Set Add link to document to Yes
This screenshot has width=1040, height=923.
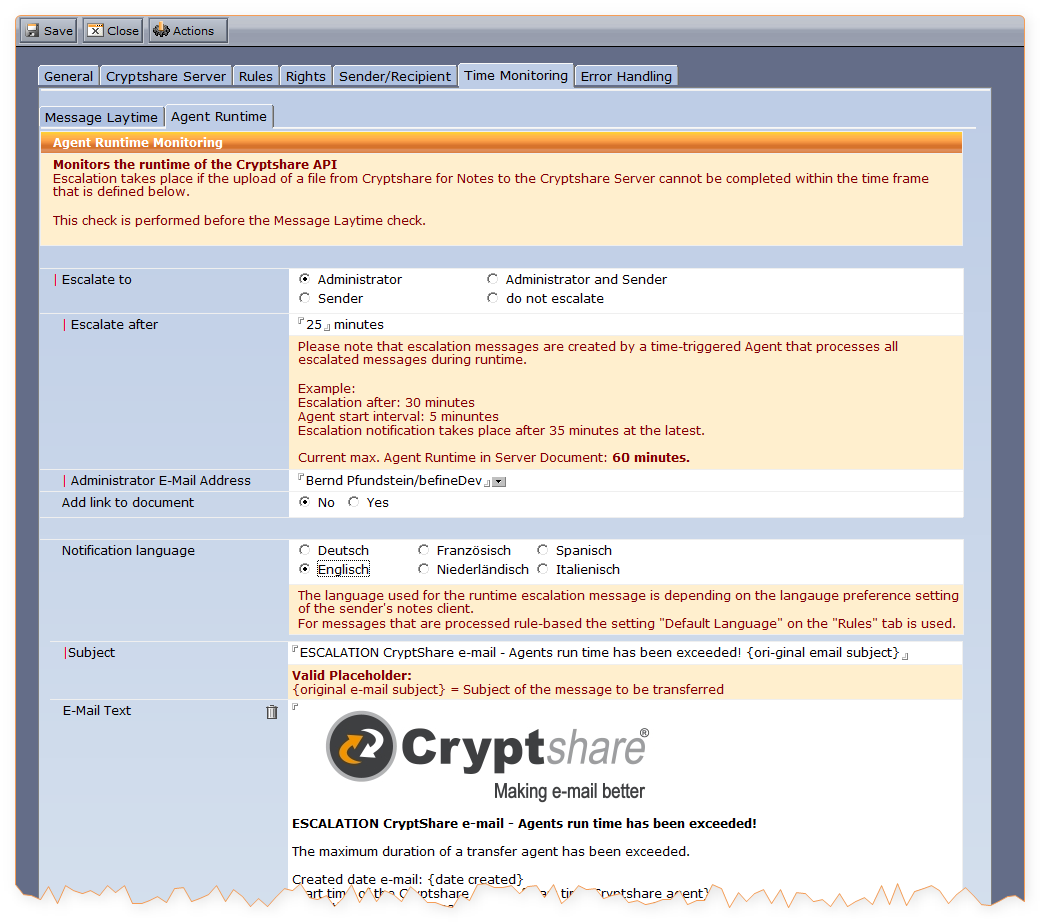coord(354,502)
